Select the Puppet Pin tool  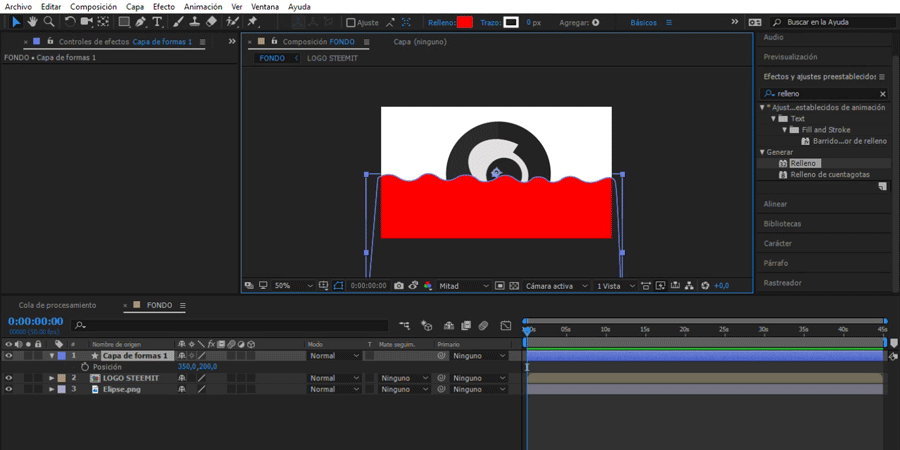tap(253, 22)
